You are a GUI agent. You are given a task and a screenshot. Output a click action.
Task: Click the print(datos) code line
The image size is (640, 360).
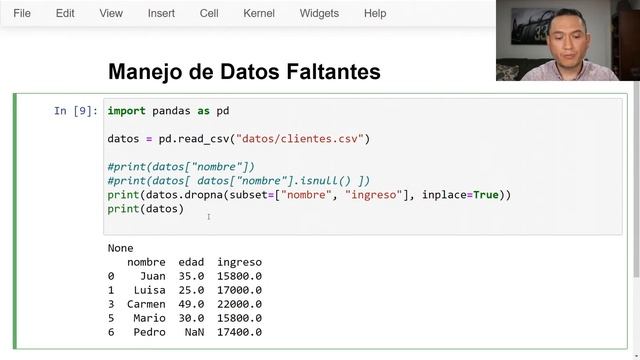146,209
